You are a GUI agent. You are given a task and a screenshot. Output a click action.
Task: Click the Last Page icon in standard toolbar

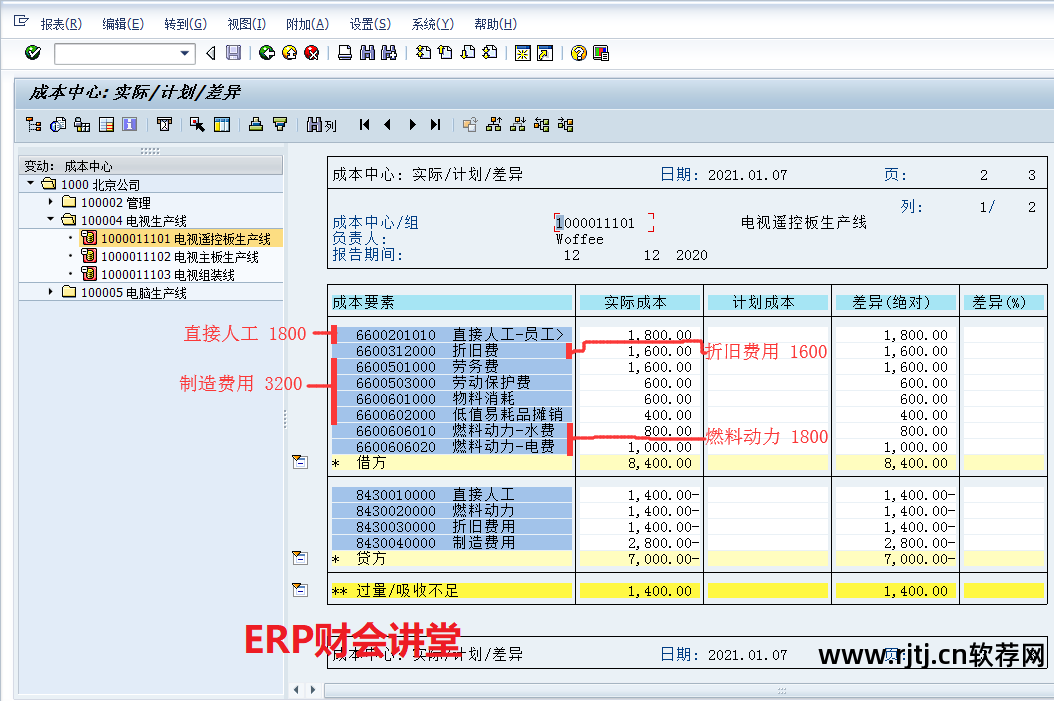(490, 52)
